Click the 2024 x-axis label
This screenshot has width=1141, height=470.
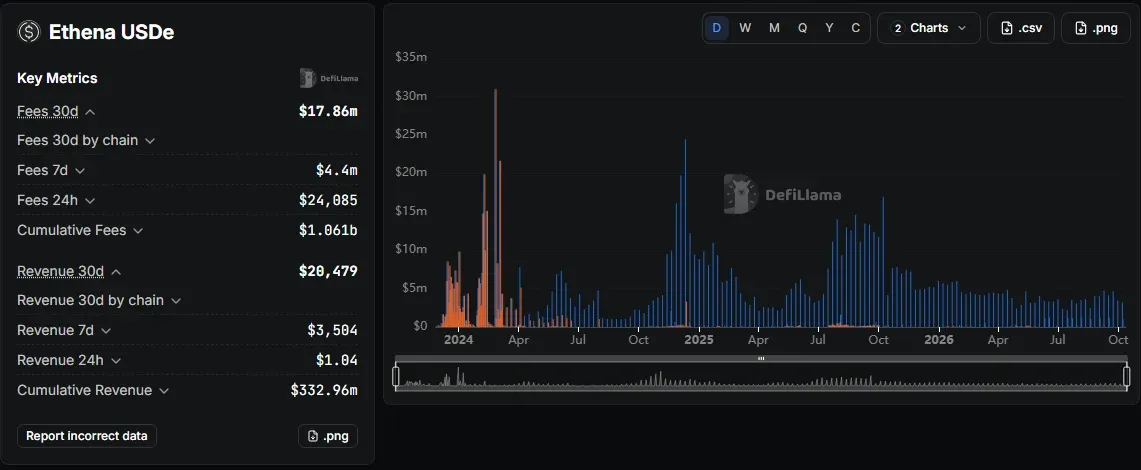click(458, 340)
